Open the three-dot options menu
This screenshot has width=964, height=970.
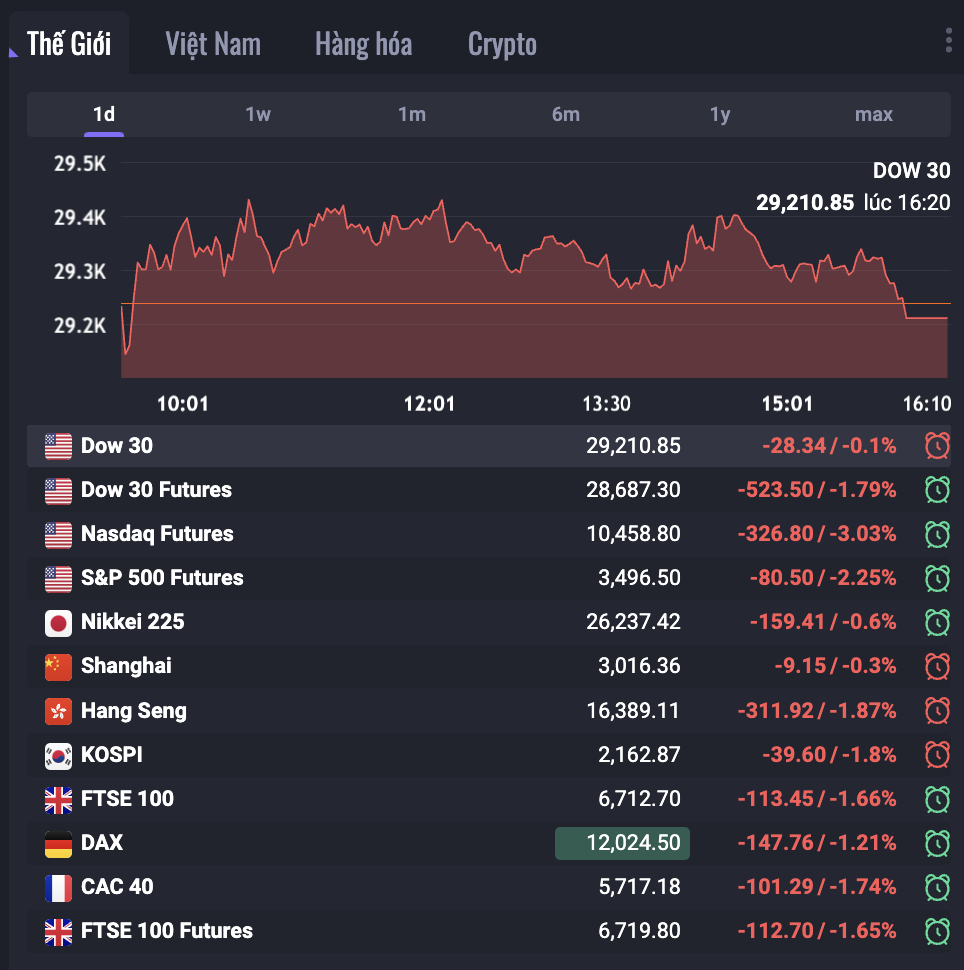948,41
